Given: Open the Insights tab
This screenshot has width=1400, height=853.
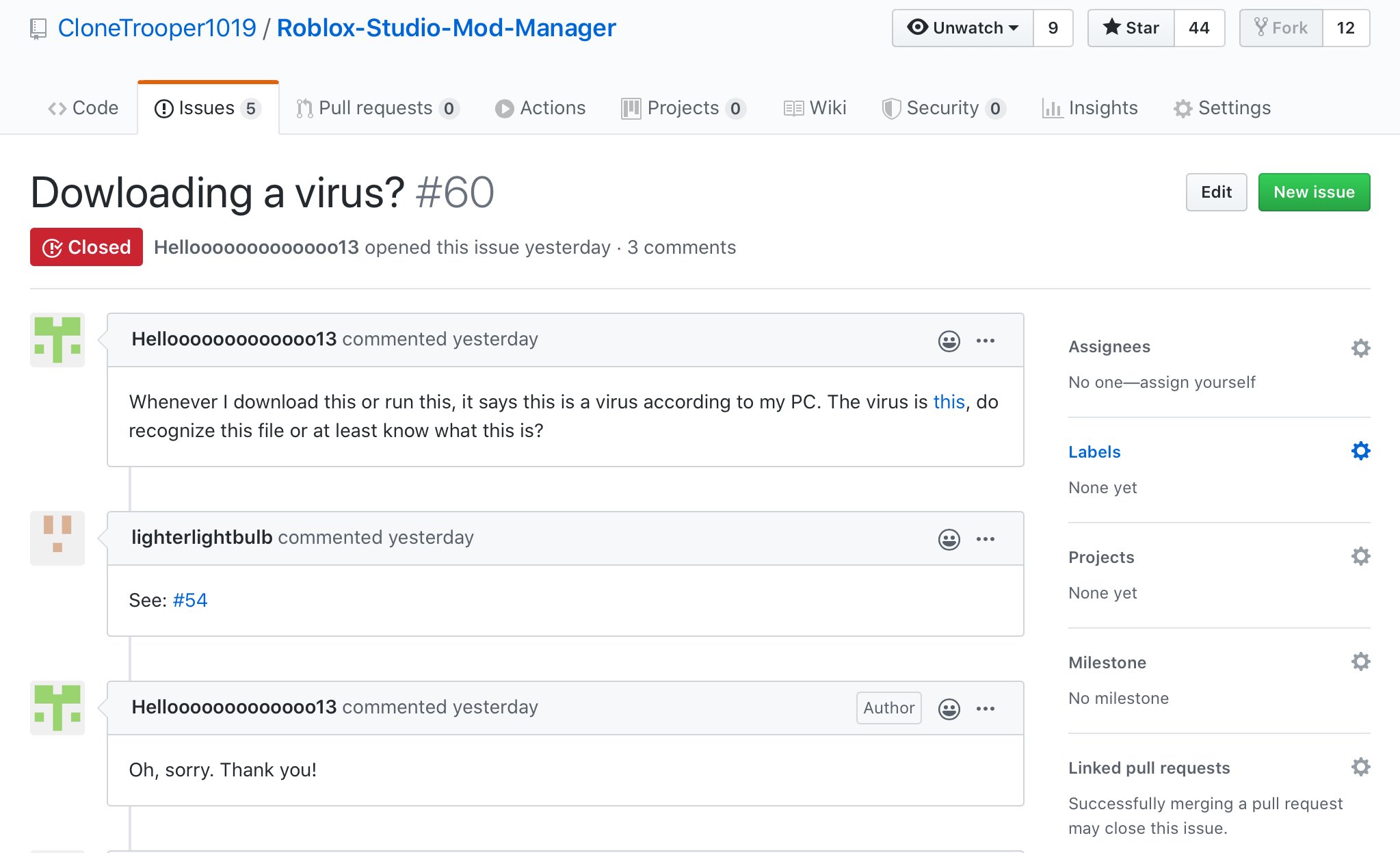Looking at the screenshot, I should pos(1090,108).
